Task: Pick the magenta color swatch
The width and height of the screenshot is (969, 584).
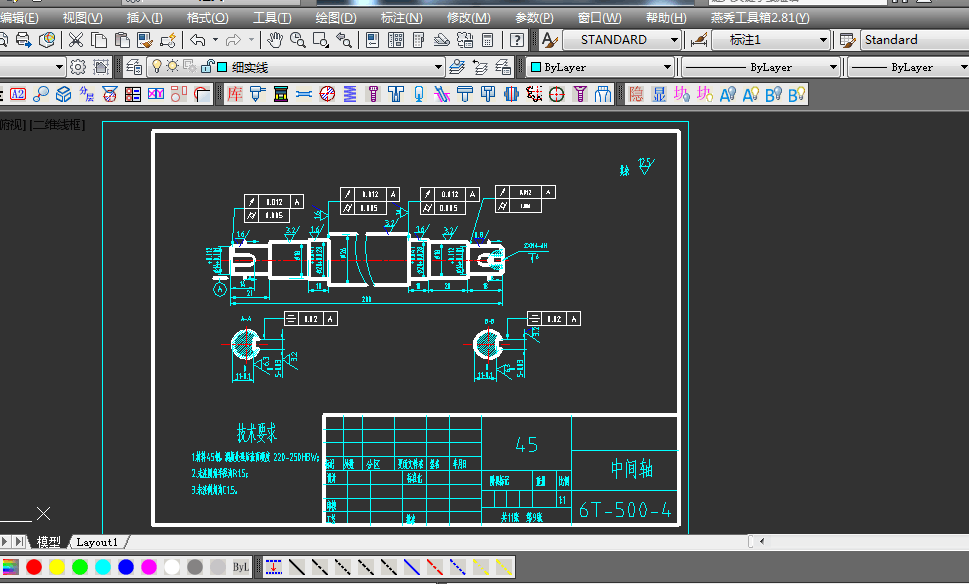Action: [x=149, y=567]
